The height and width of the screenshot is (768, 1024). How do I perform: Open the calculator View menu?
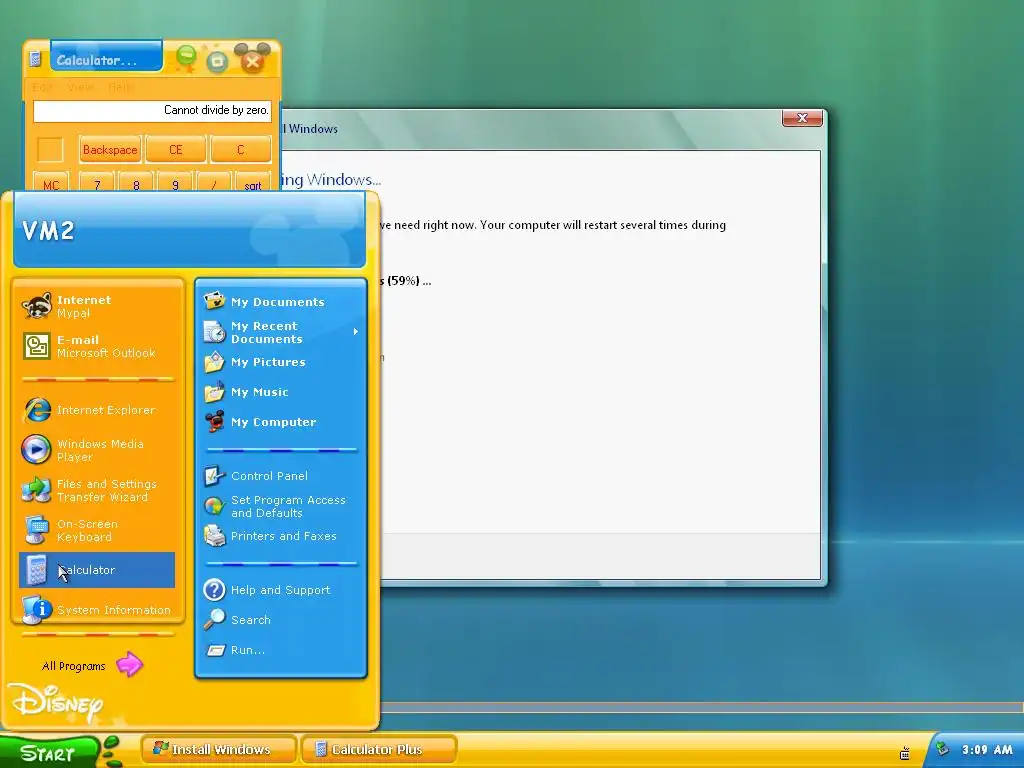80,87
